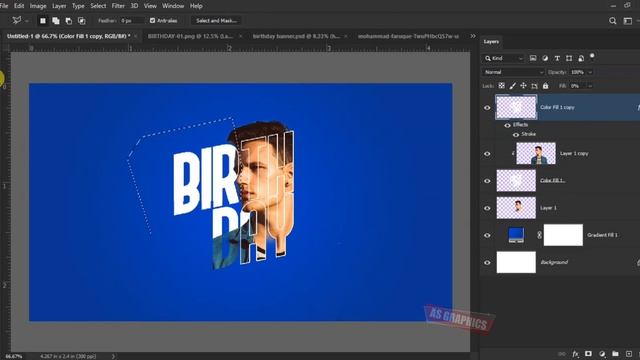The image size is (640, 360).
Task: Open the Fill slider dropdown arrow
Action: [590, 86]
